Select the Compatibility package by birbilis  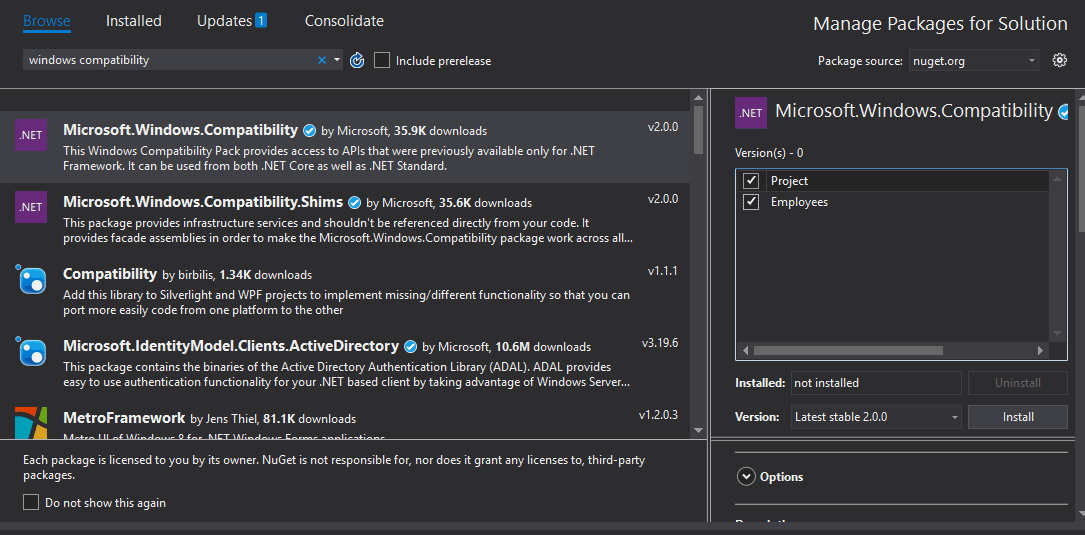pos(110,274)
